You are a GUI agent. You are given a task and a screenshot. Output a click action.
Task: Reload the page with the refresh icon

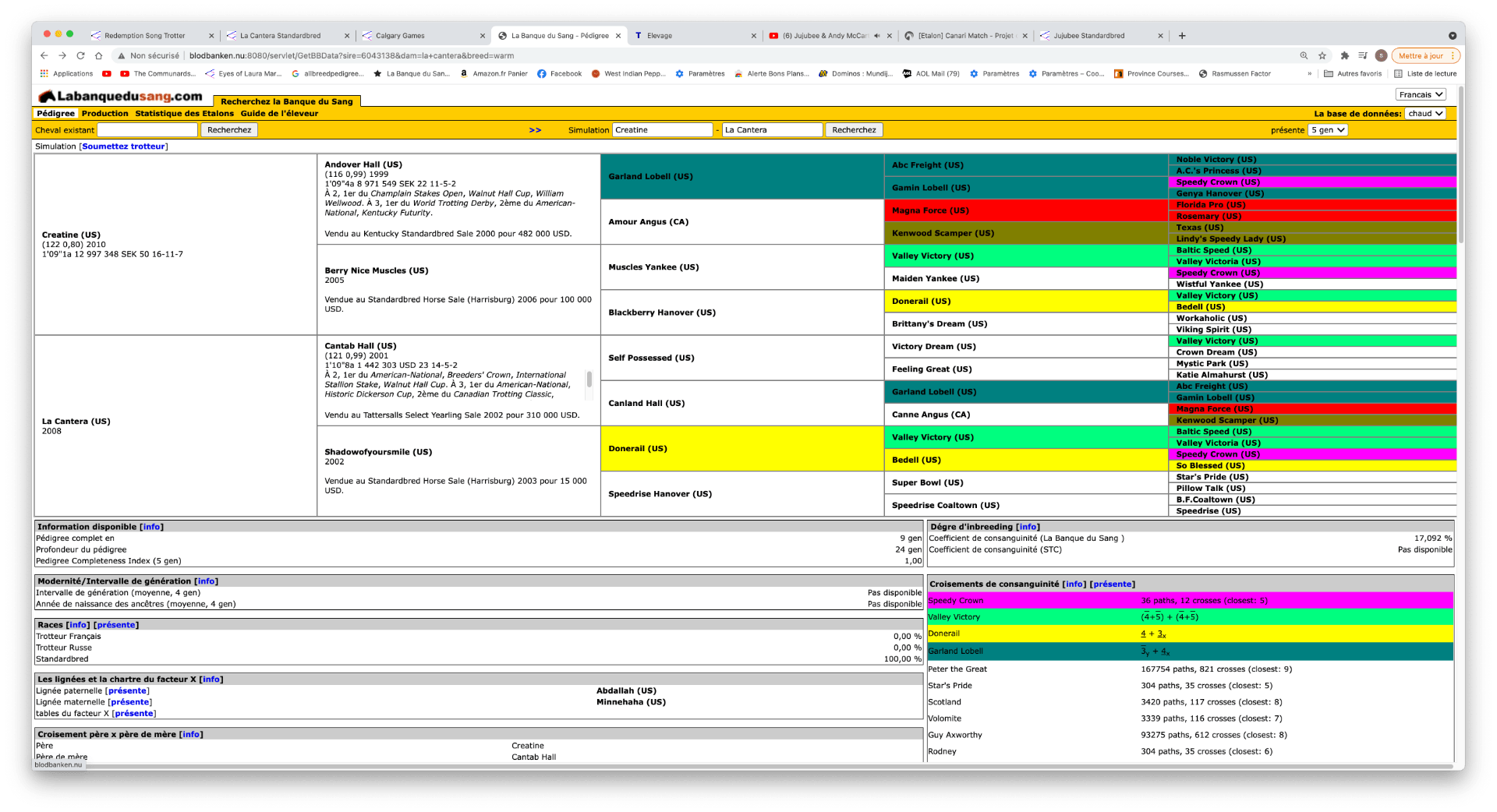tap(80, 55)
